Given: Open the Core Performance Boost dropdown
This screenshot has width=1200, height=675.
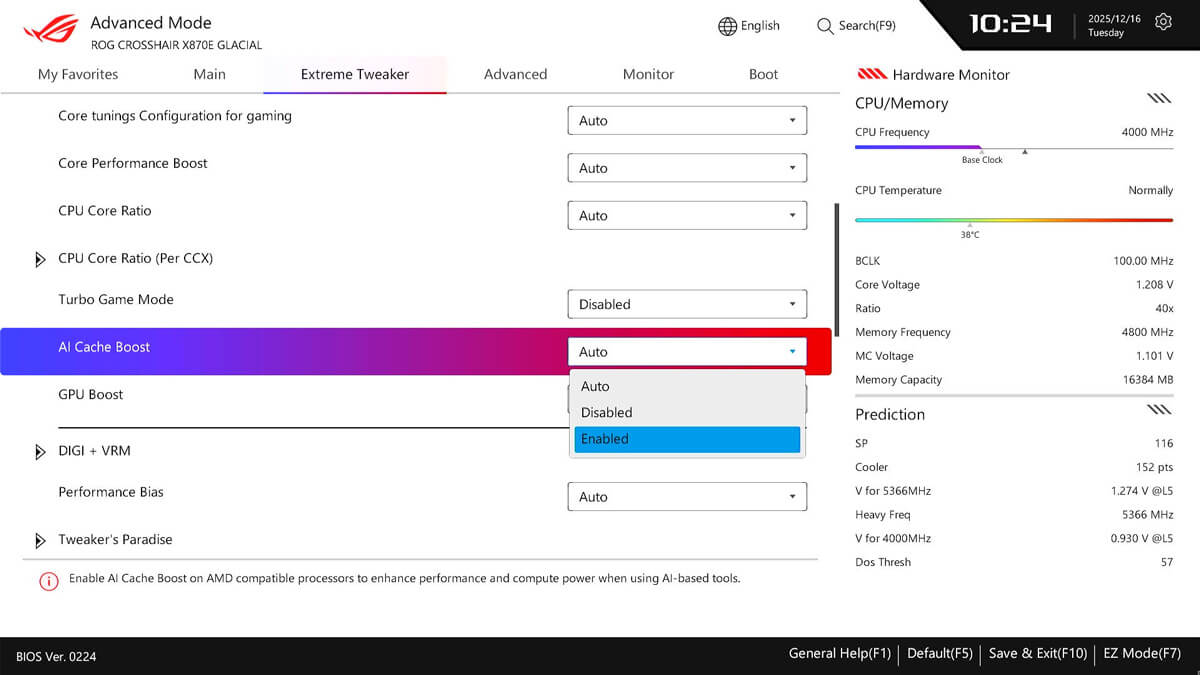Looking at the screenshot, I should pos(687,168).
